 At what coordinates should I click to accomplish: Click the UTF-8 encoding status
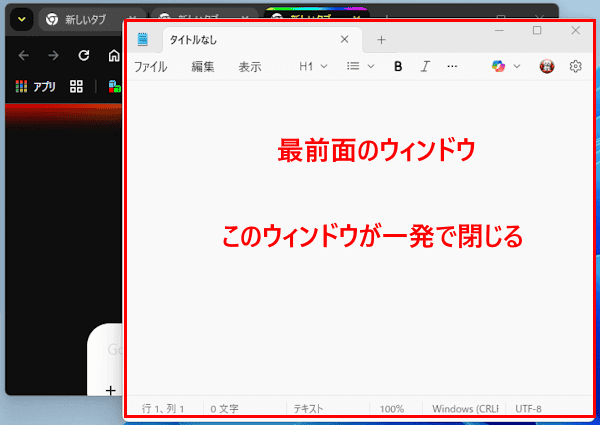coord(528,409)
